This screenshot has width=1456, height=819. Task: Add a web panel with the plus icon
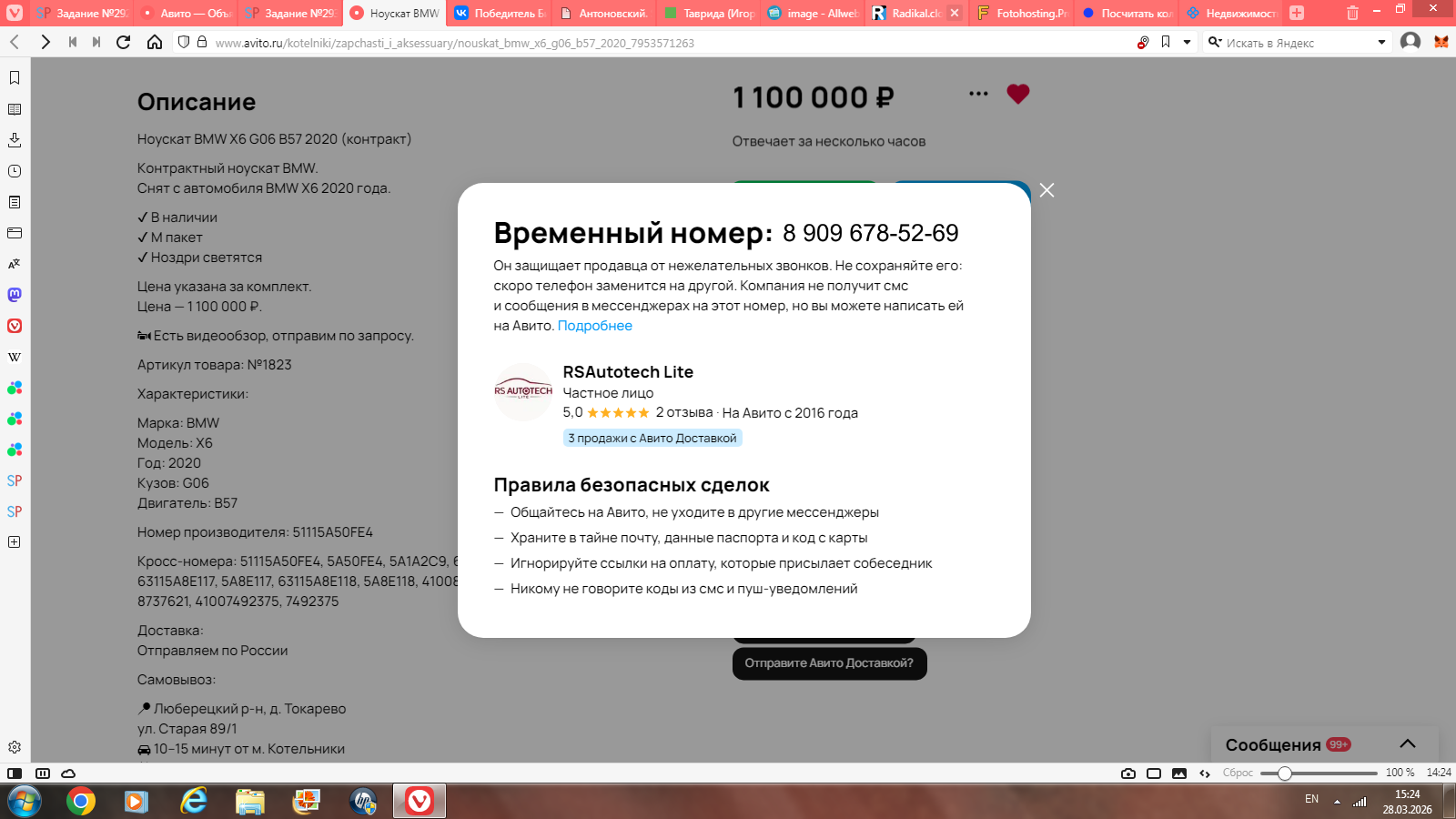pyautogui.click(x=15, y=542)
